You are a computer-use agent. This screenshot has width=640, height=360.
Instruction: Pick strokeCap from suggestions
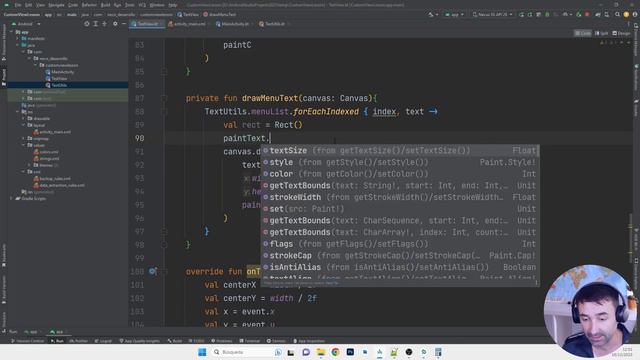click(x=400, y=256)
